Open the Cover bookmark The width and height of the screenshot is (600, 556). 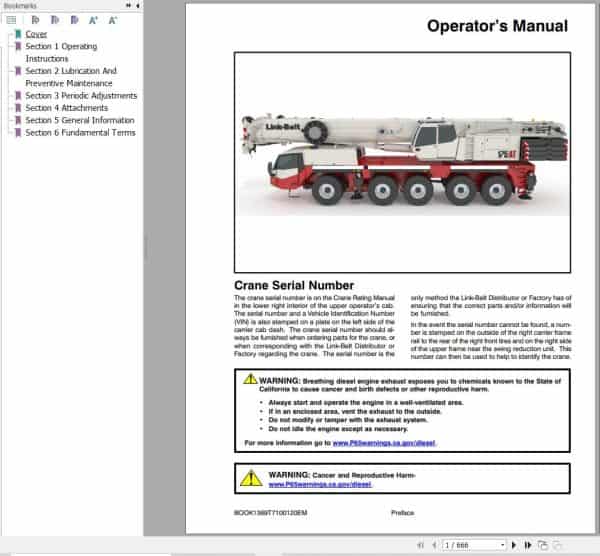[x=36, y=34]
